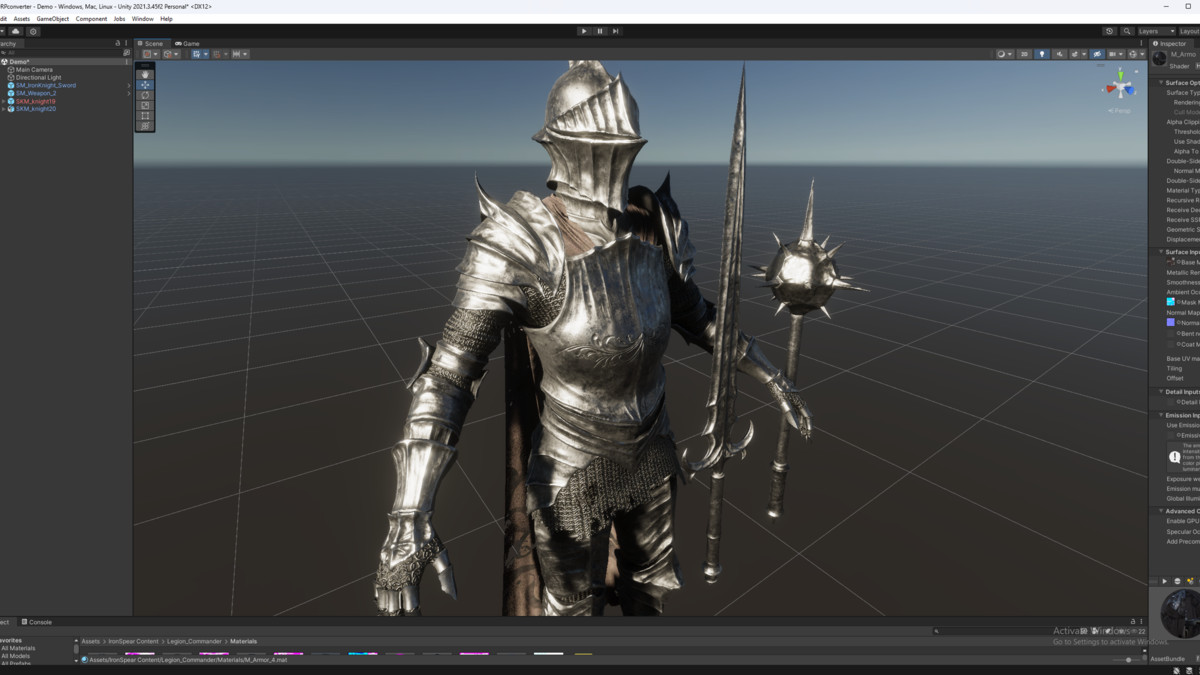The width and height of the screenshot is (1200, 675).
Task: Open Unity cloud services icon
Action: point(16,31)
